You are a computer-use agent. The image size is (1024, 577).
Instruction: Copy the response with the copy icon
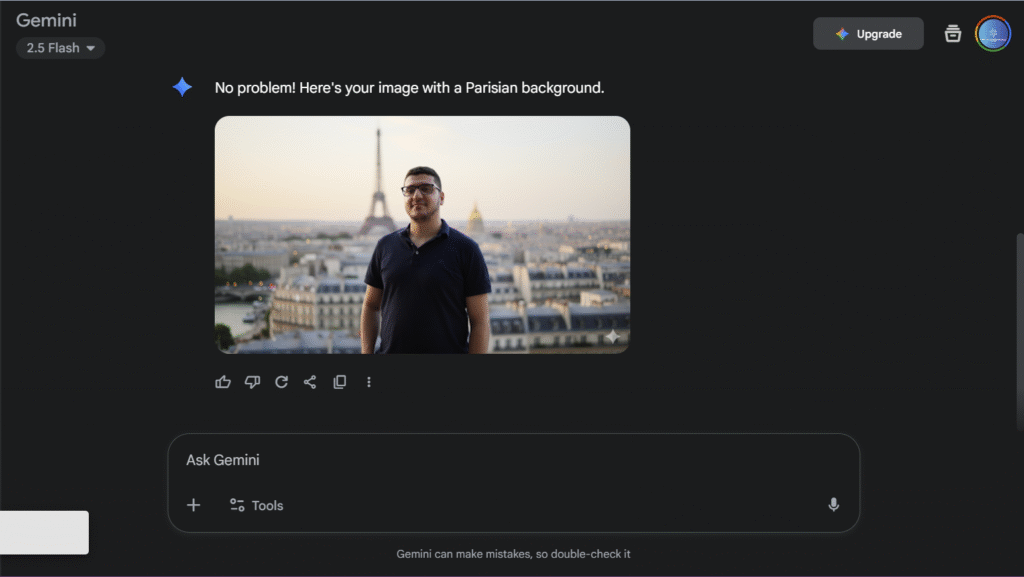coord(339,382)
